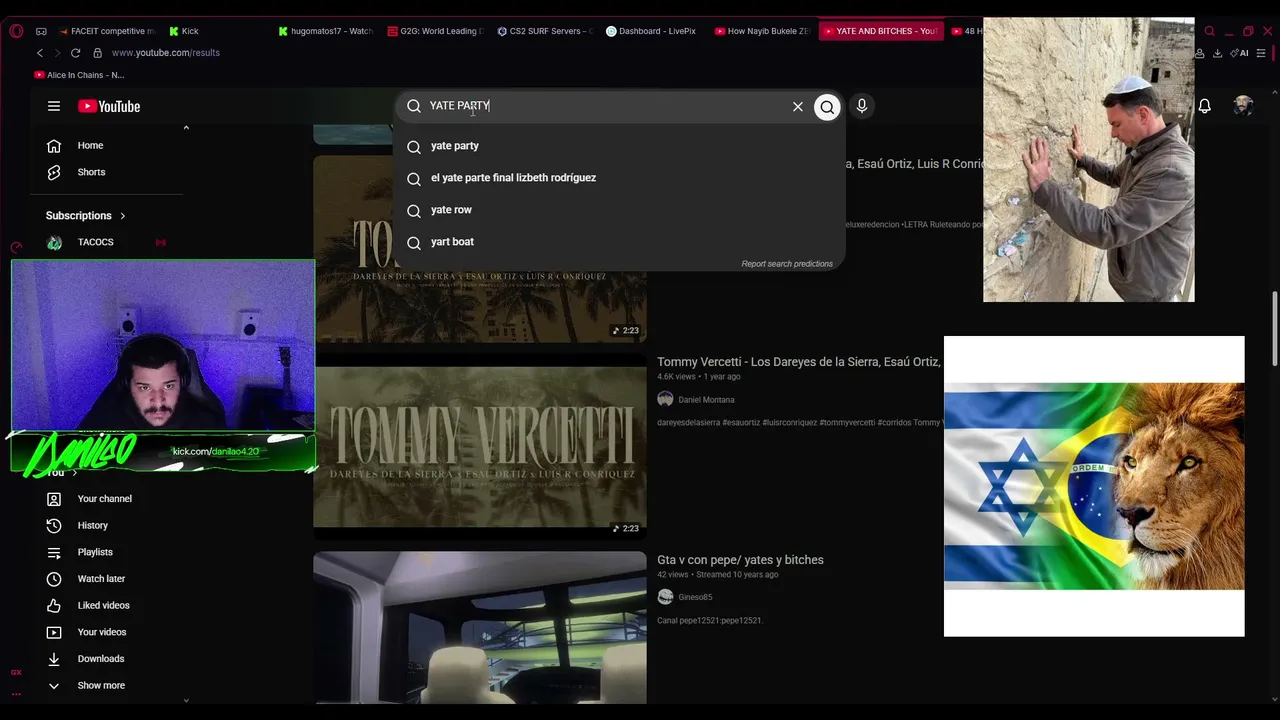Switch to the FACEIT competitive tab
The height and width of the screenshot is (720, 1280).
[108, 31]
